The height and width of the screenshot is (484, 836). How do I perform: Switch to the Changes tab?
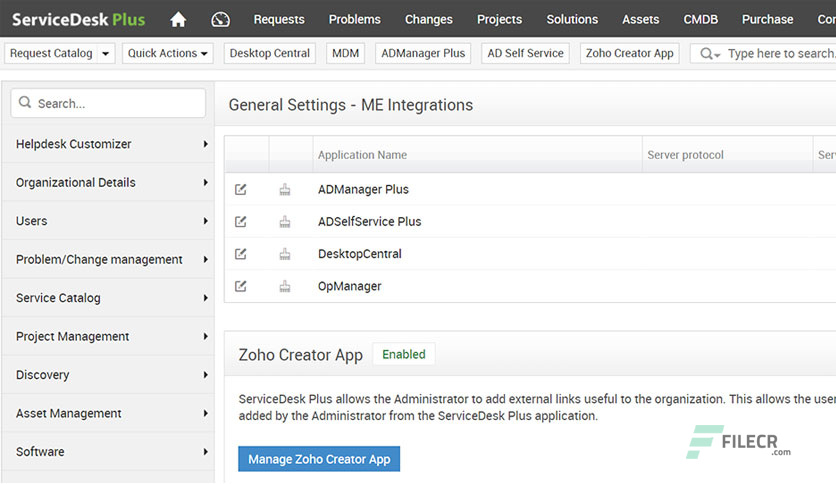(x=429, y=19)
